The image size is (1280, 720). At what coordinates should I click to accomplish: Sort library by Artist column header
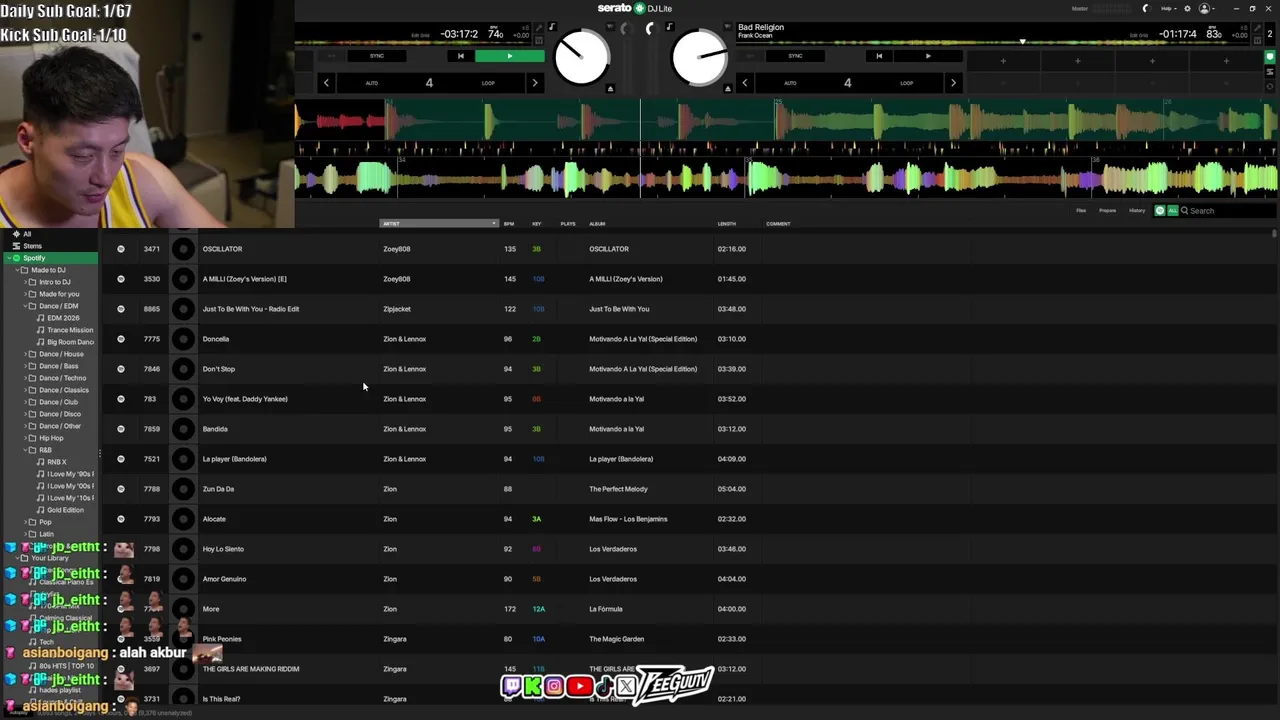point(438,224)
